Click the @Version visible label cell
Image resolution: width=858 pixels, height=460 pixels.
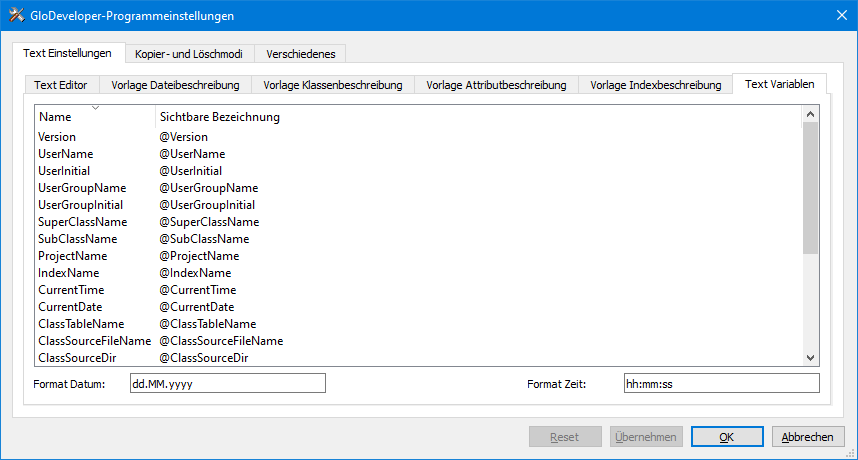[184, 137]
